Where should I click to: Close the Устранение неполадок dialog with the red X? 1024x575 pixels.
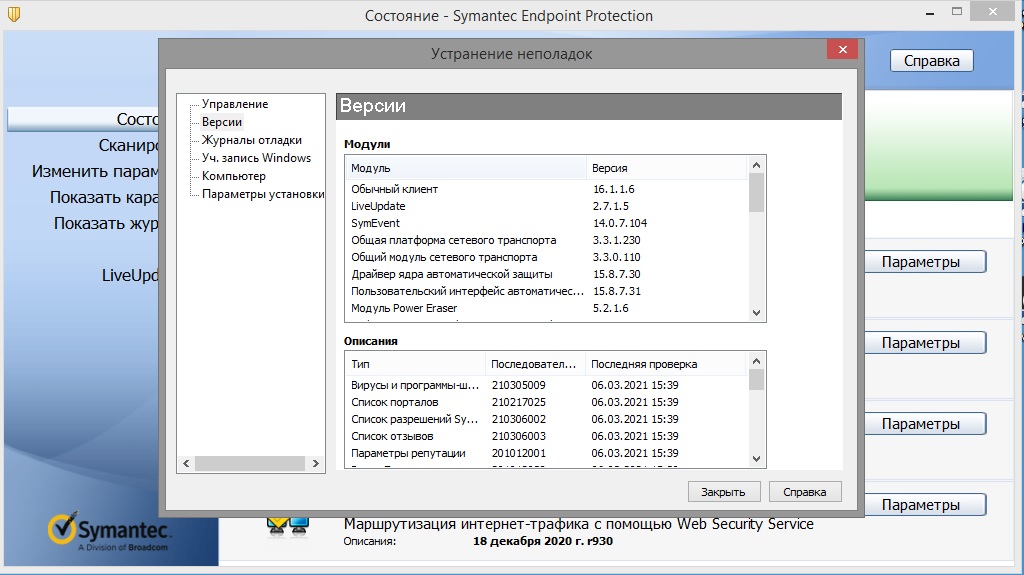click(842, 50)
